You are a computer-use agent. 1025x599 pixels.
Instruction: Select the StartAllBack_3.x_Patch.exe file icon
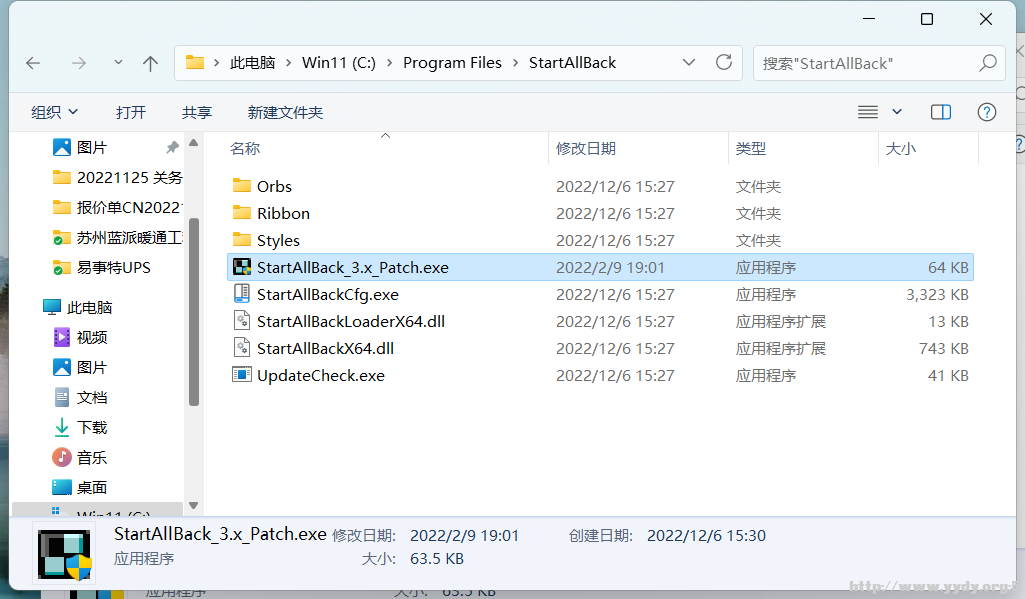coord(242,267)
